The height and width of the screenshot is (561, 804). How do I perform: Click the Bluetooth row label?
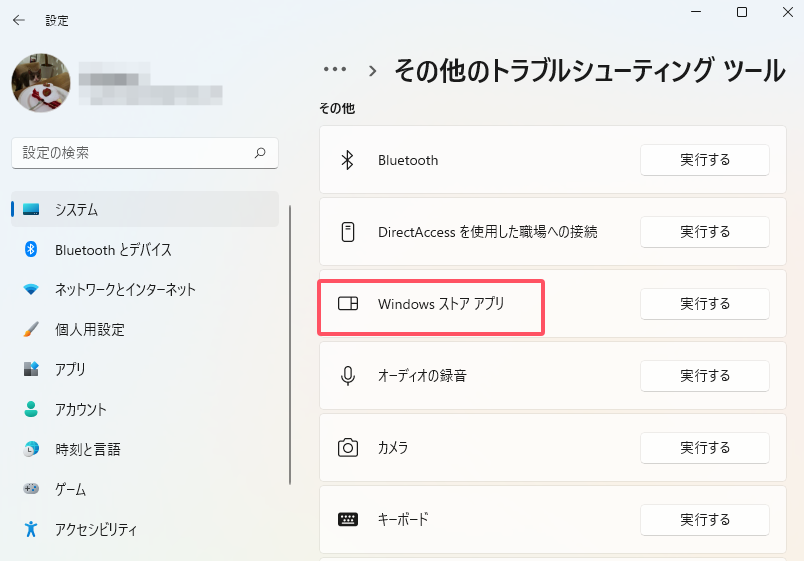[408, 160]
